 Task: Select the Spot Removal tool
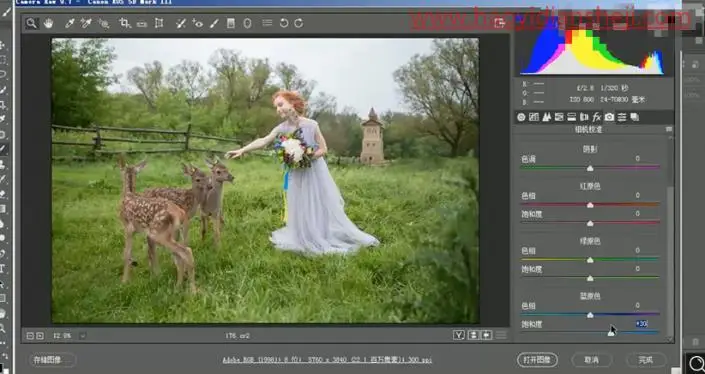click(x=181, y=23)
